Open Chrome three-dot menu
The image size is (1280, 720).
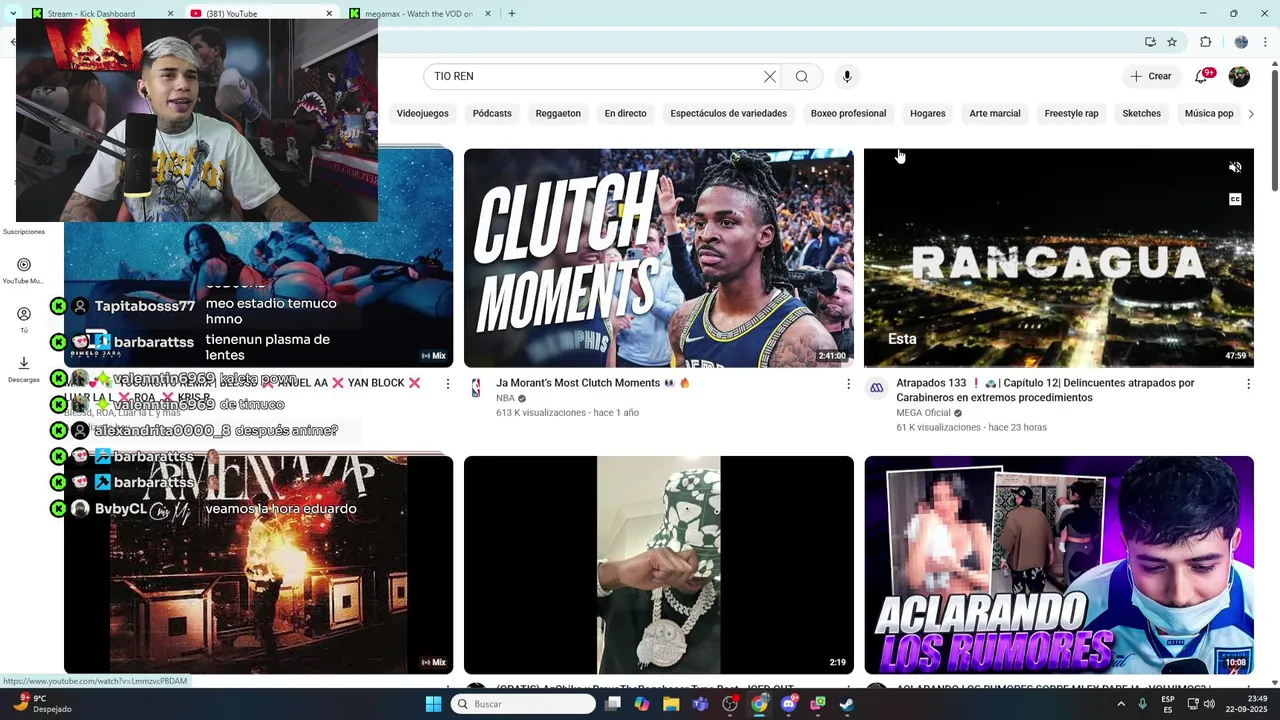(1266, 42)
